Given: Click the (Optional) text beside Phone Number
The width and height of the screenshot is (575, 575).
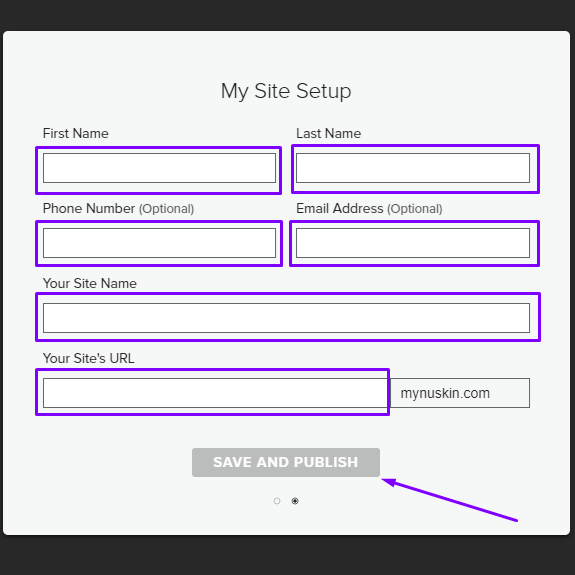Looking at the screenshot, I should point(166,209).
